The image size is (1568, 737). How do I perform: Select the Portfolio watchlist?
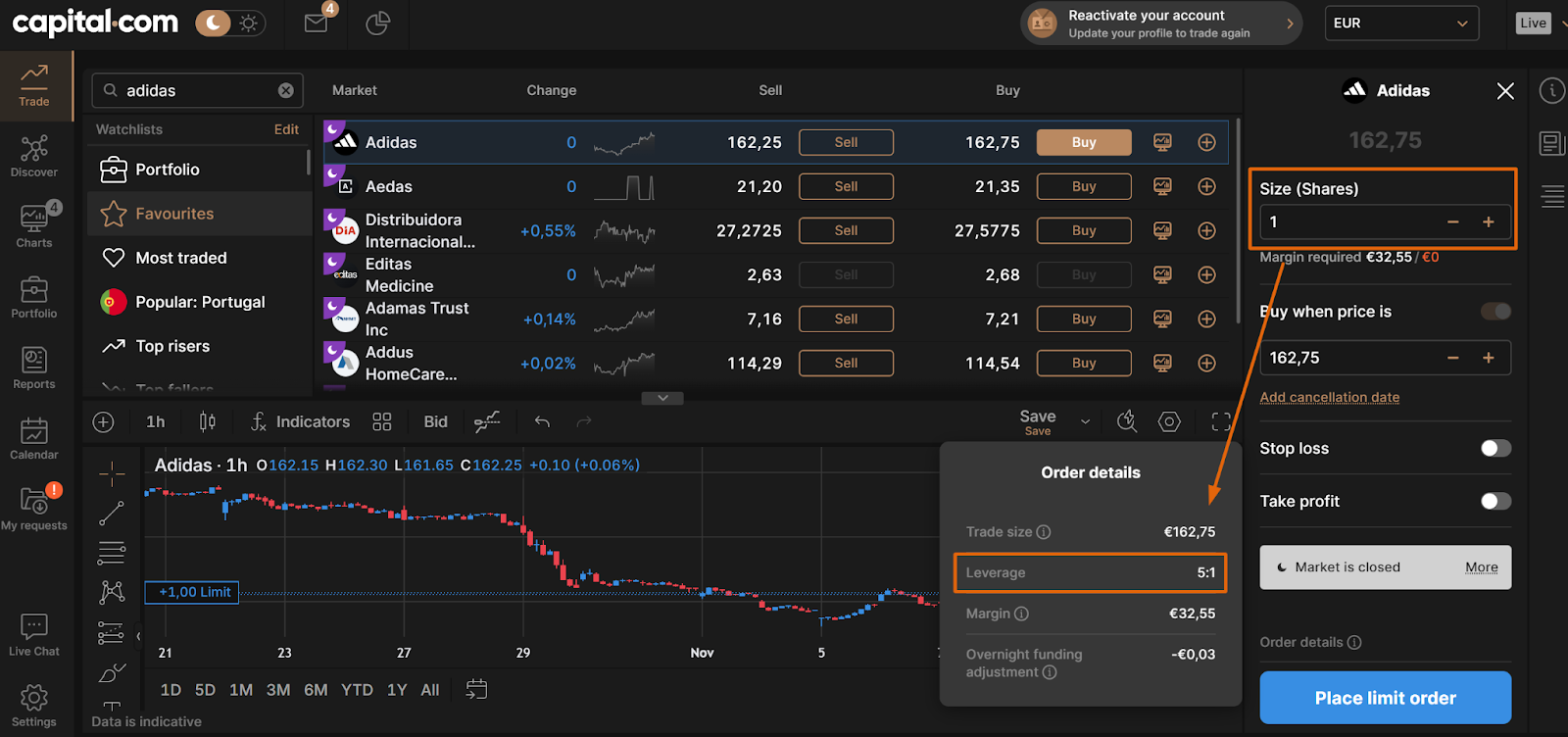tap(200, 170)
